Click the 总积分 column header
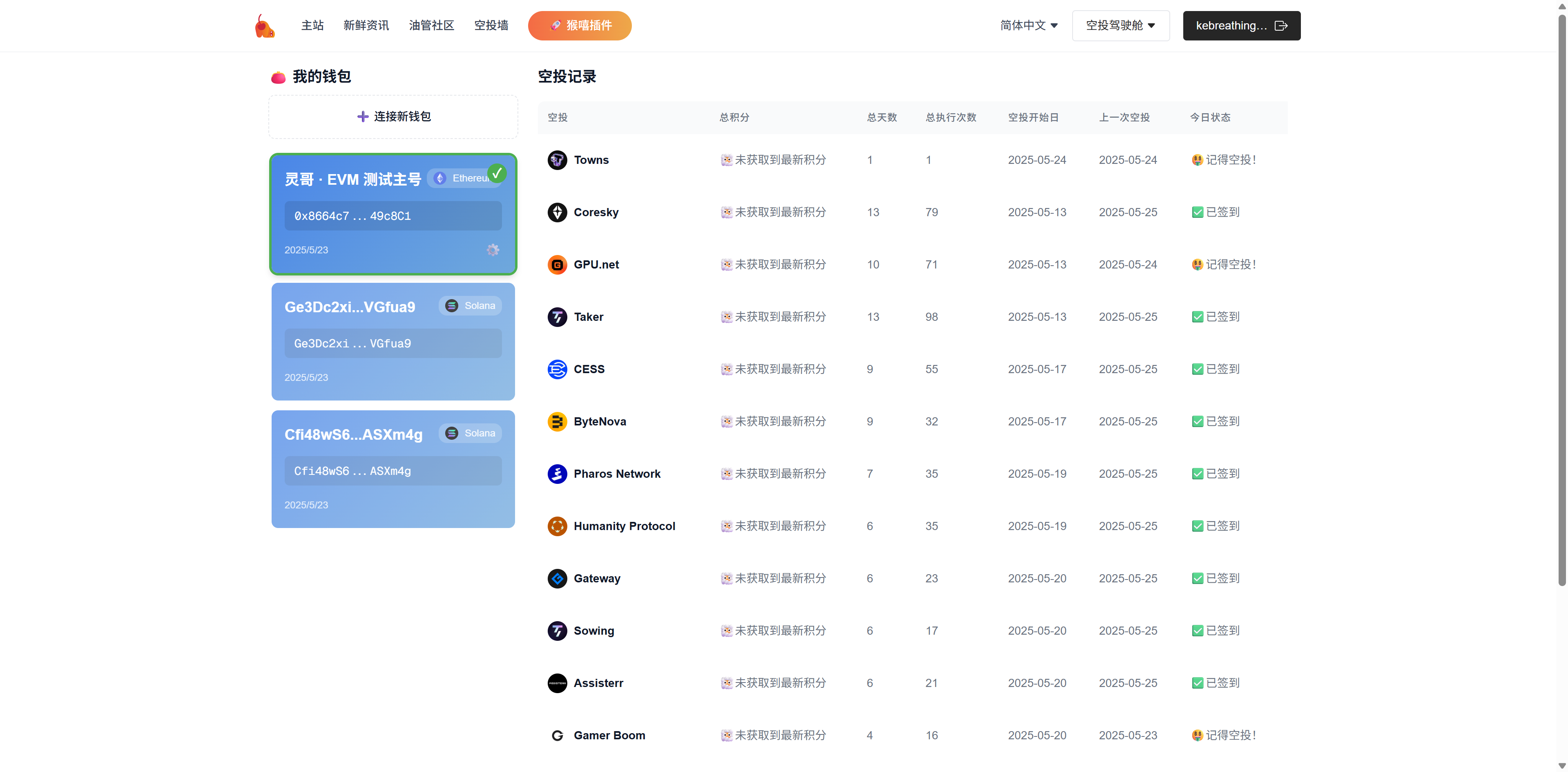Screen dimensions: 1568x772 (734, 118)
